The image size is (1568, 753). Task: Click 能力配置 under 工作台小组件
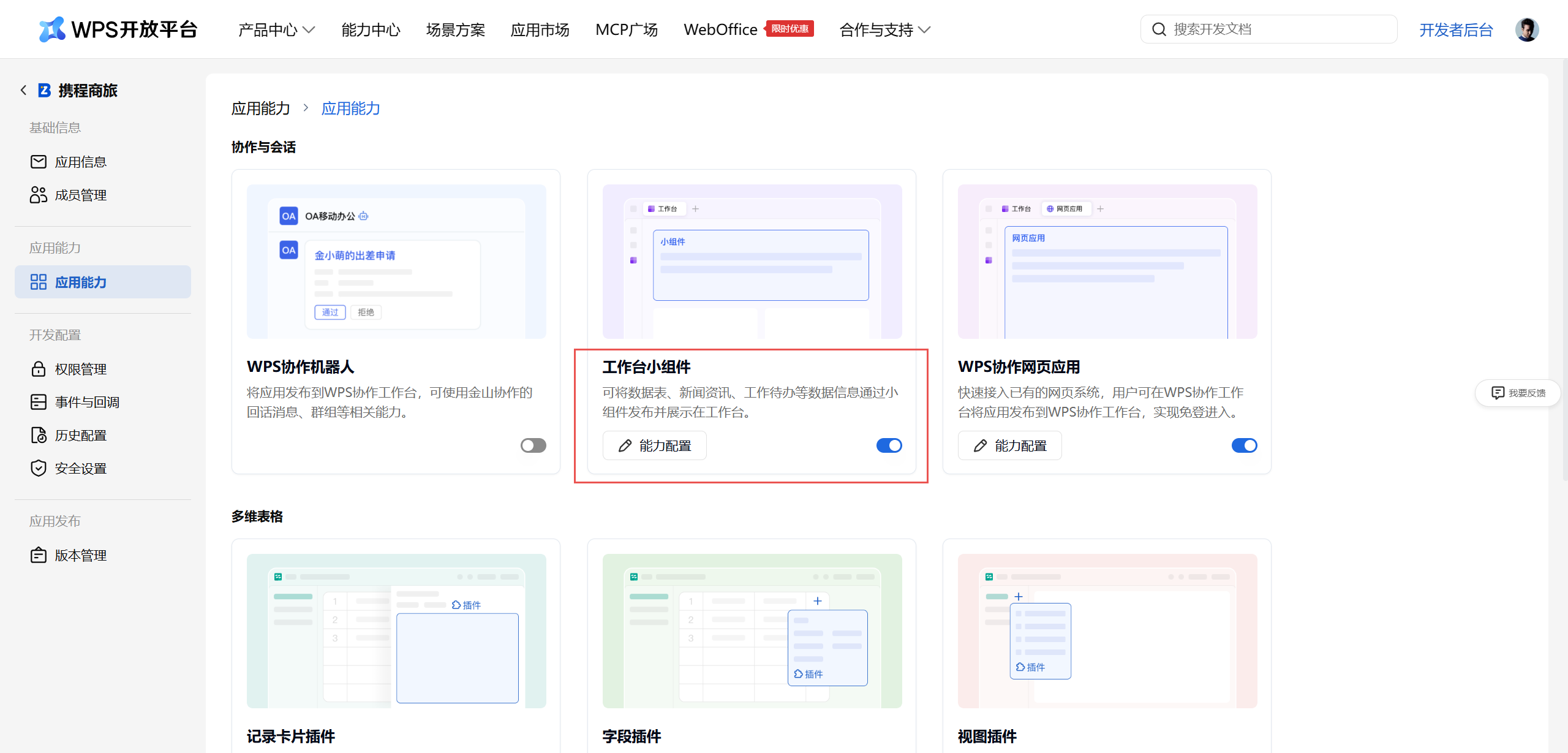coord(654,445)
